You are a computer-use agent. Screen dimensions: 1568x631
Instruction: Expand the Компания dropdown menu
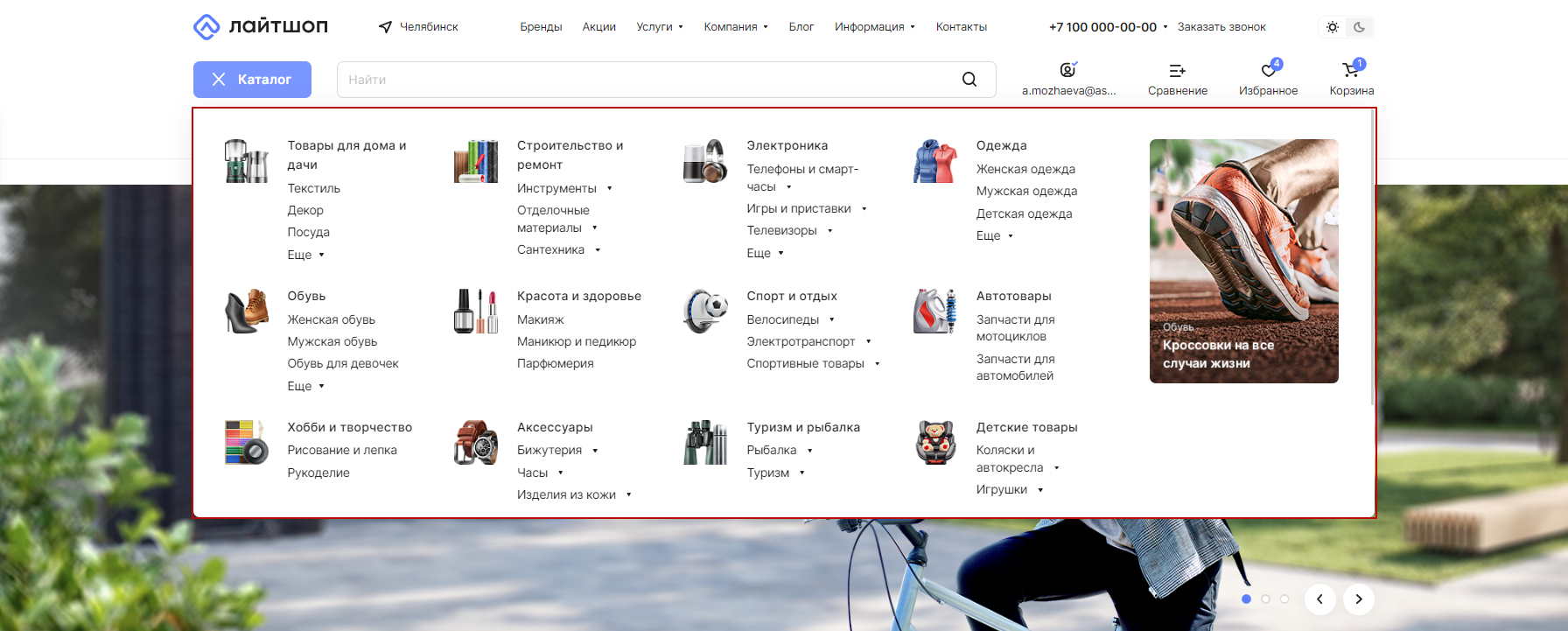[x=736, y=27]
